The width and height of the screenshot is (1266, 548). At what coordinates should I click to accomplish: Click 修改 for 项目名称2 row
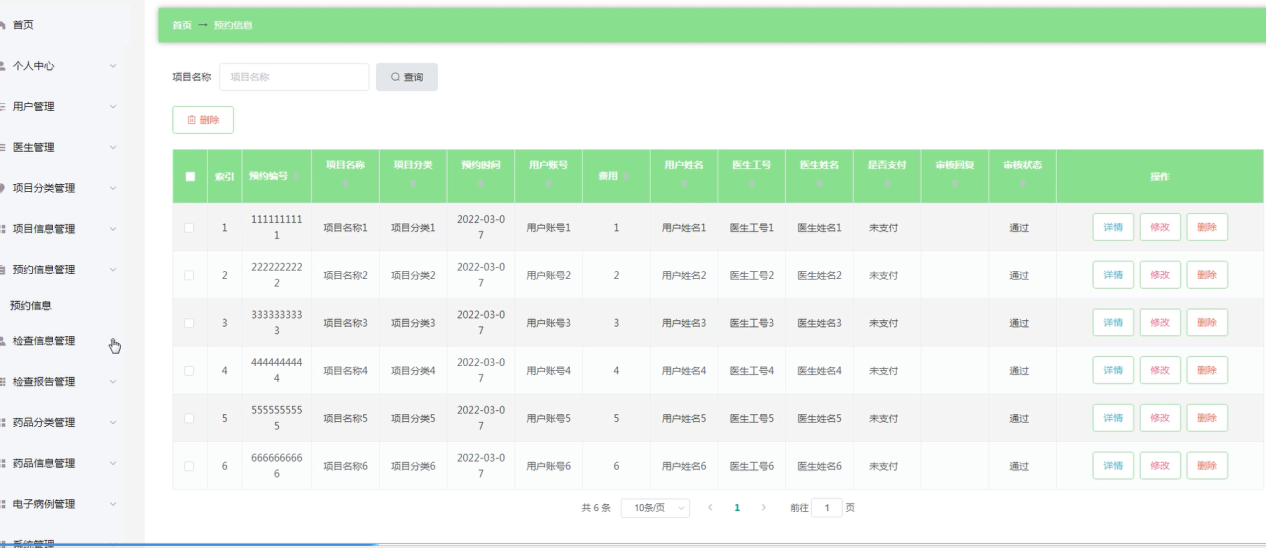[x=1160, y=275]
